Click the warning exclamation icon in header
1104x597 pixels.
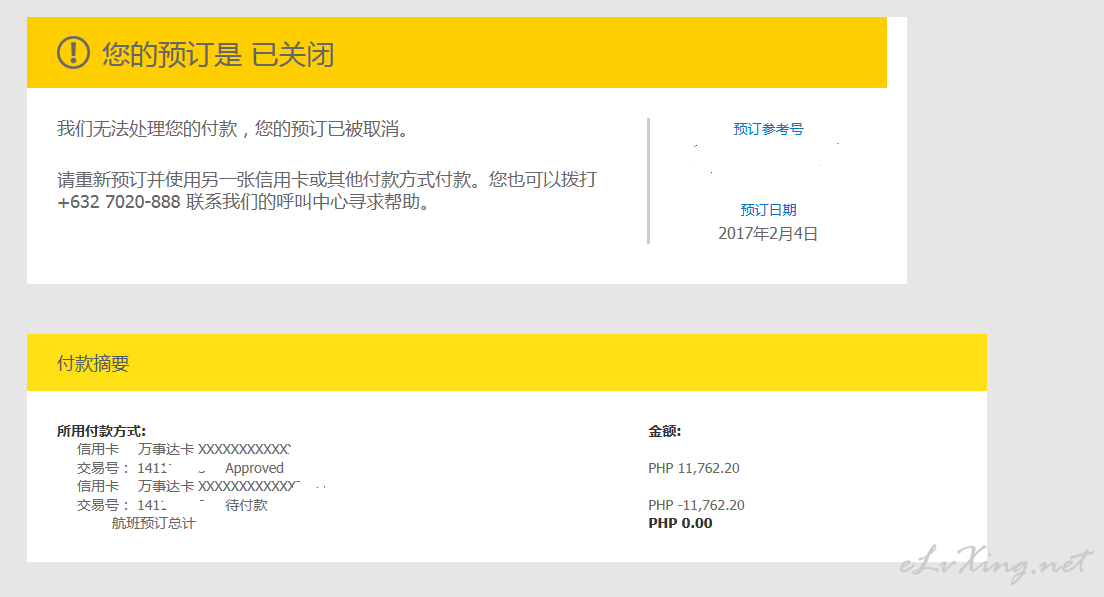(x=74, y=53)
